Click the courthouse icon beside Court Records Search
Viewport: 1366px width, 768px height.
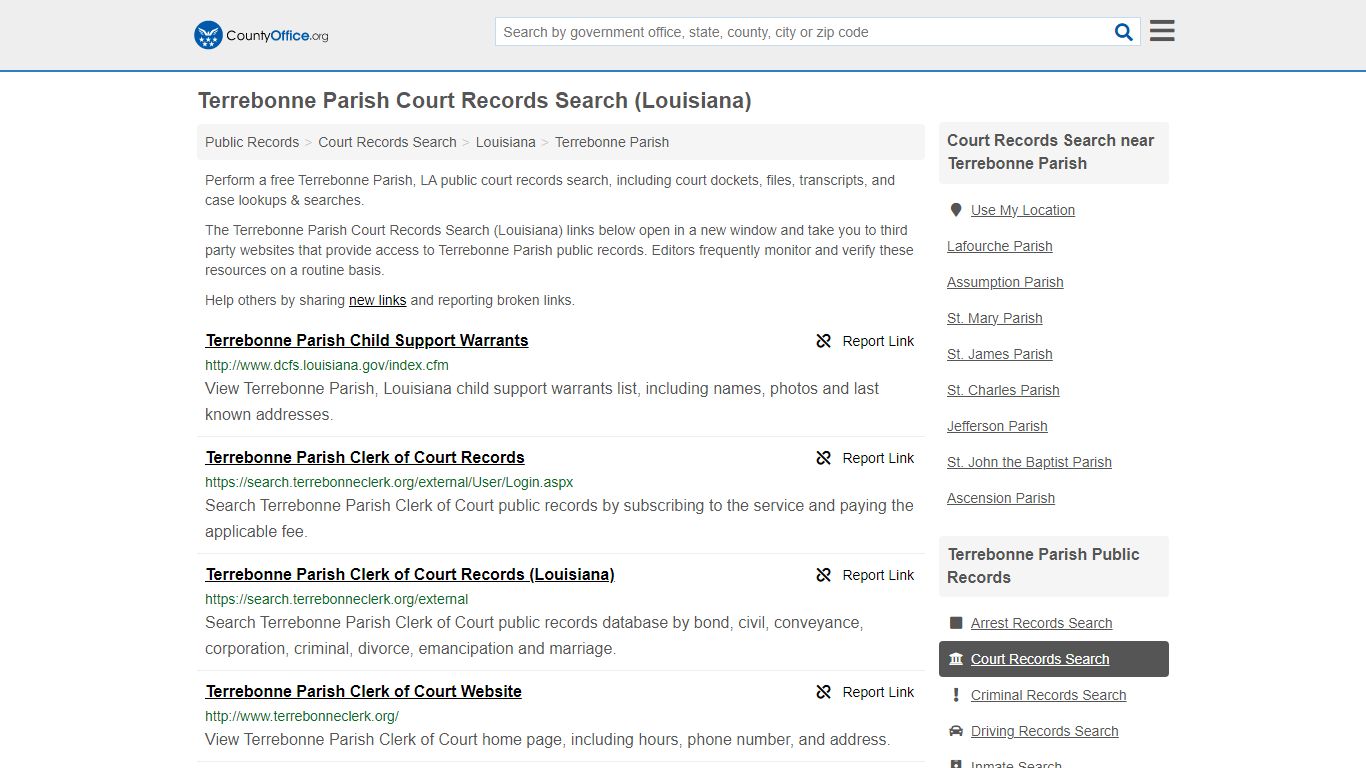click(x=956, y=659)
